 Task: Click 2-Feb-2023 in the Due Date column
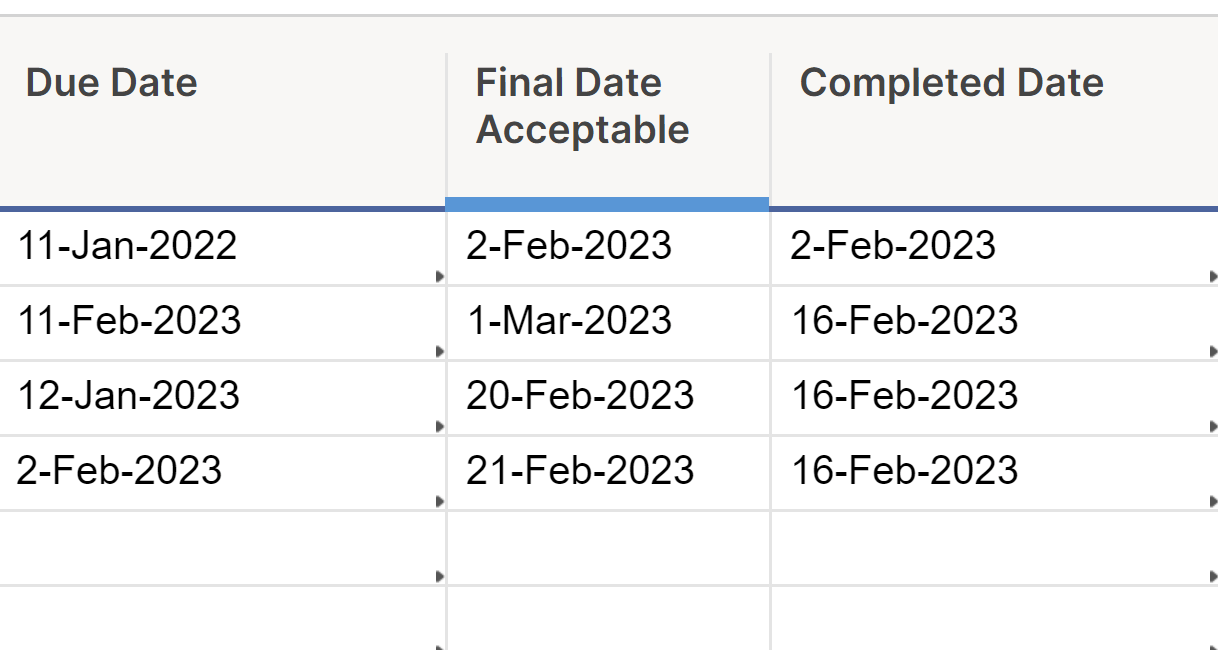[x=119, y=471]
